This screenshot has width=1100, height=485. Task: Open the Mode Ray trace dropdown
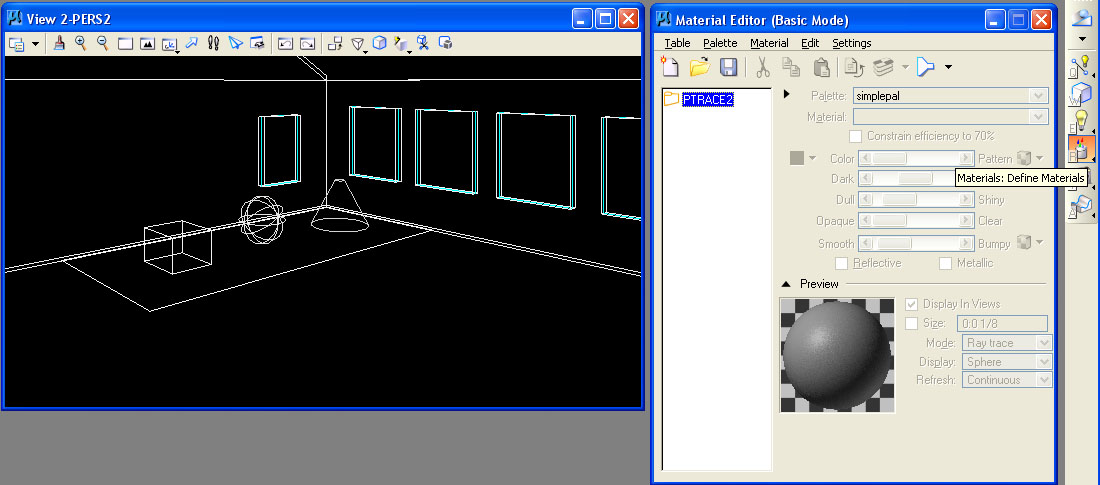coord(1007,343)
